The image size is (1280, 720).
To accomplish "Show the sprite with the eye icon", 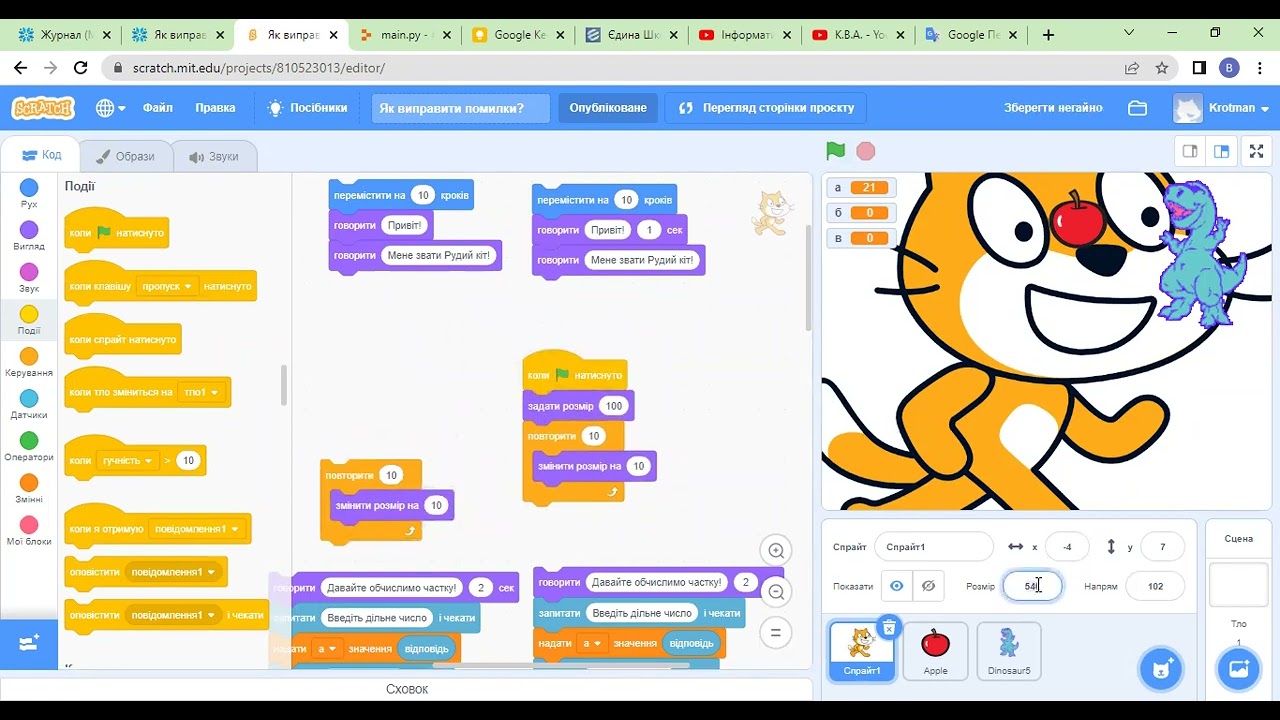I will (897, 586).
